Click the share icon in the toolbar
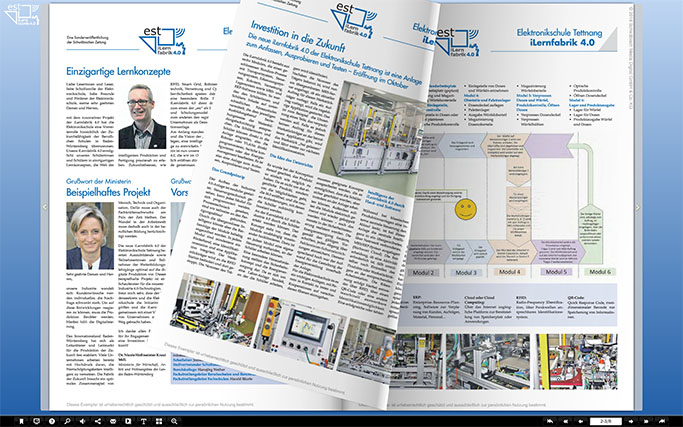This screenshot has width=683, height=427. point(98,421)
